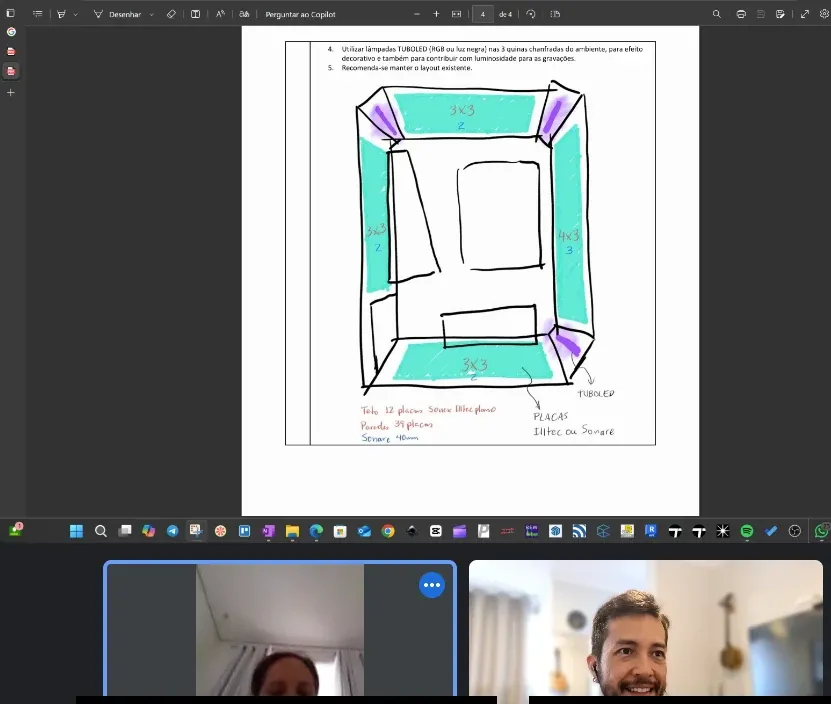Select the eraser tool

pos(171,14)
